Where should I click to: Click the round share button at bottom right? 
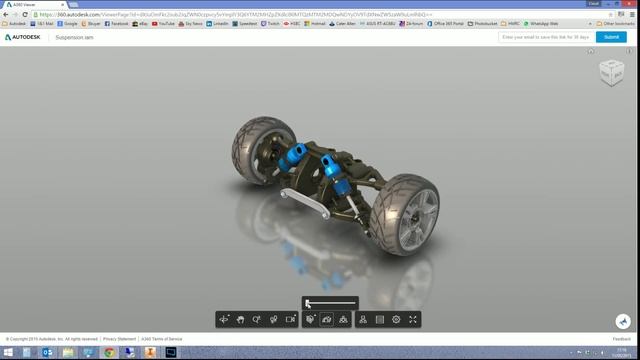click(x=623, y=321)
